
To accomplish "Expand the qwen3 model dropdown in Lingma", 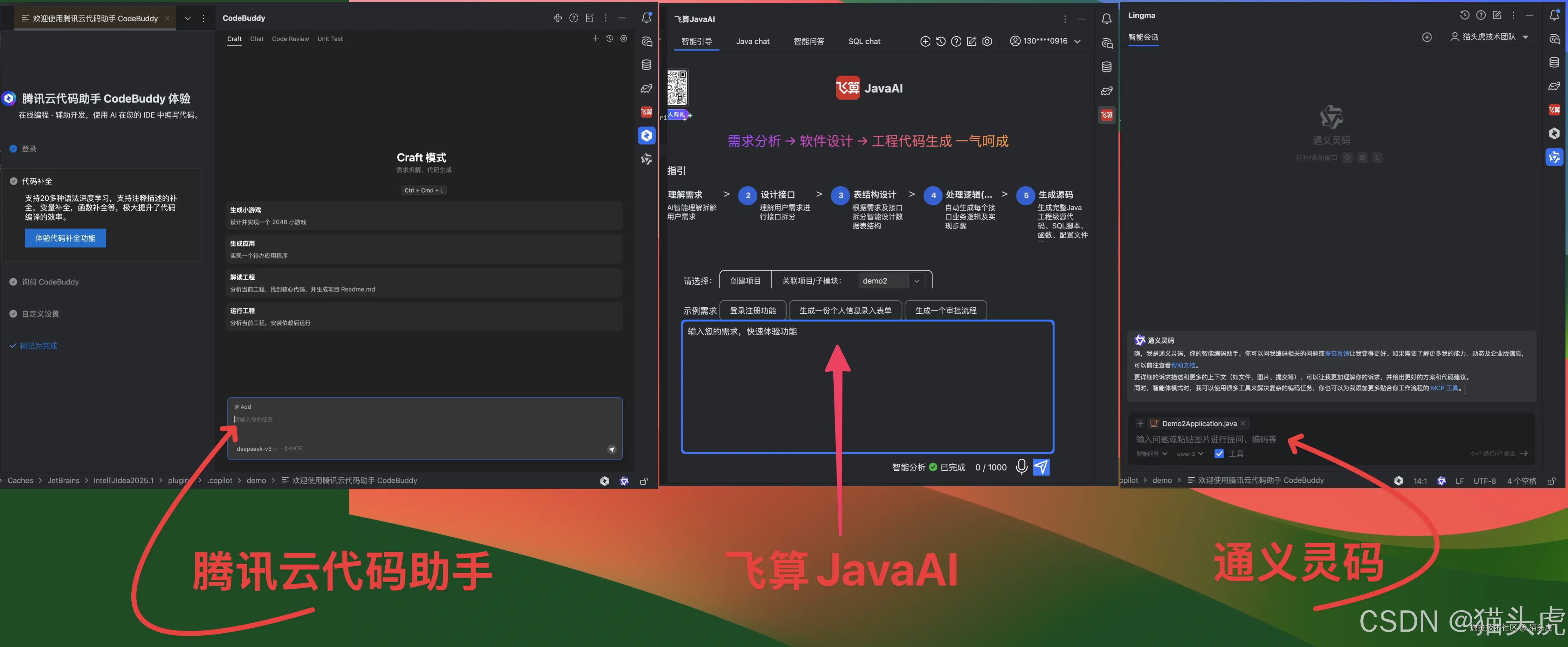I will tap(1190, 453).
